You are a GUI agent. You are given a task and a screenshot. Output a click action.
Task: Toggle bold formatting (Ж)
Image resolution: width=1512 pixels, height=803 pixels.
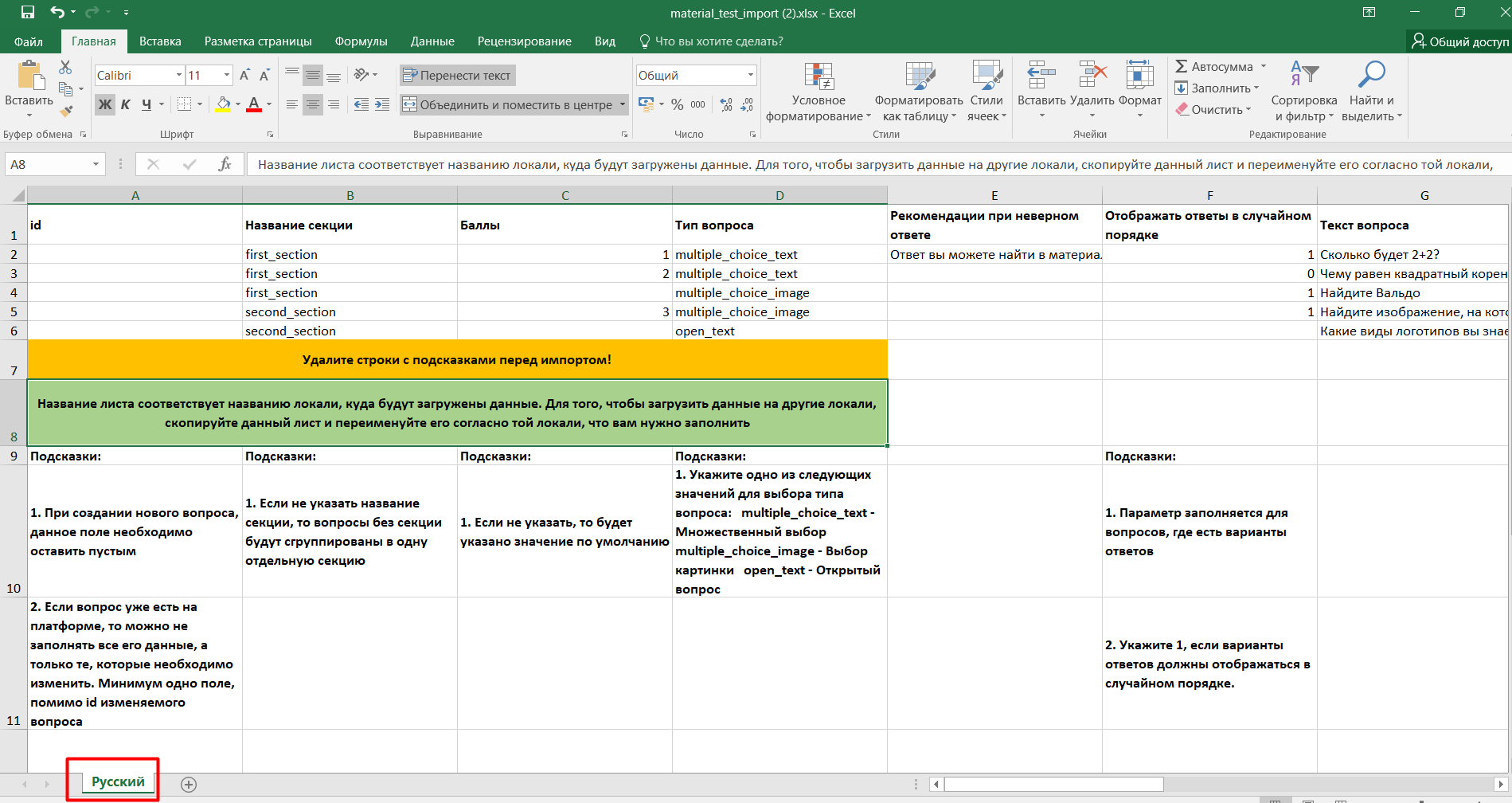pyautogui.click(x=105, y=104)
